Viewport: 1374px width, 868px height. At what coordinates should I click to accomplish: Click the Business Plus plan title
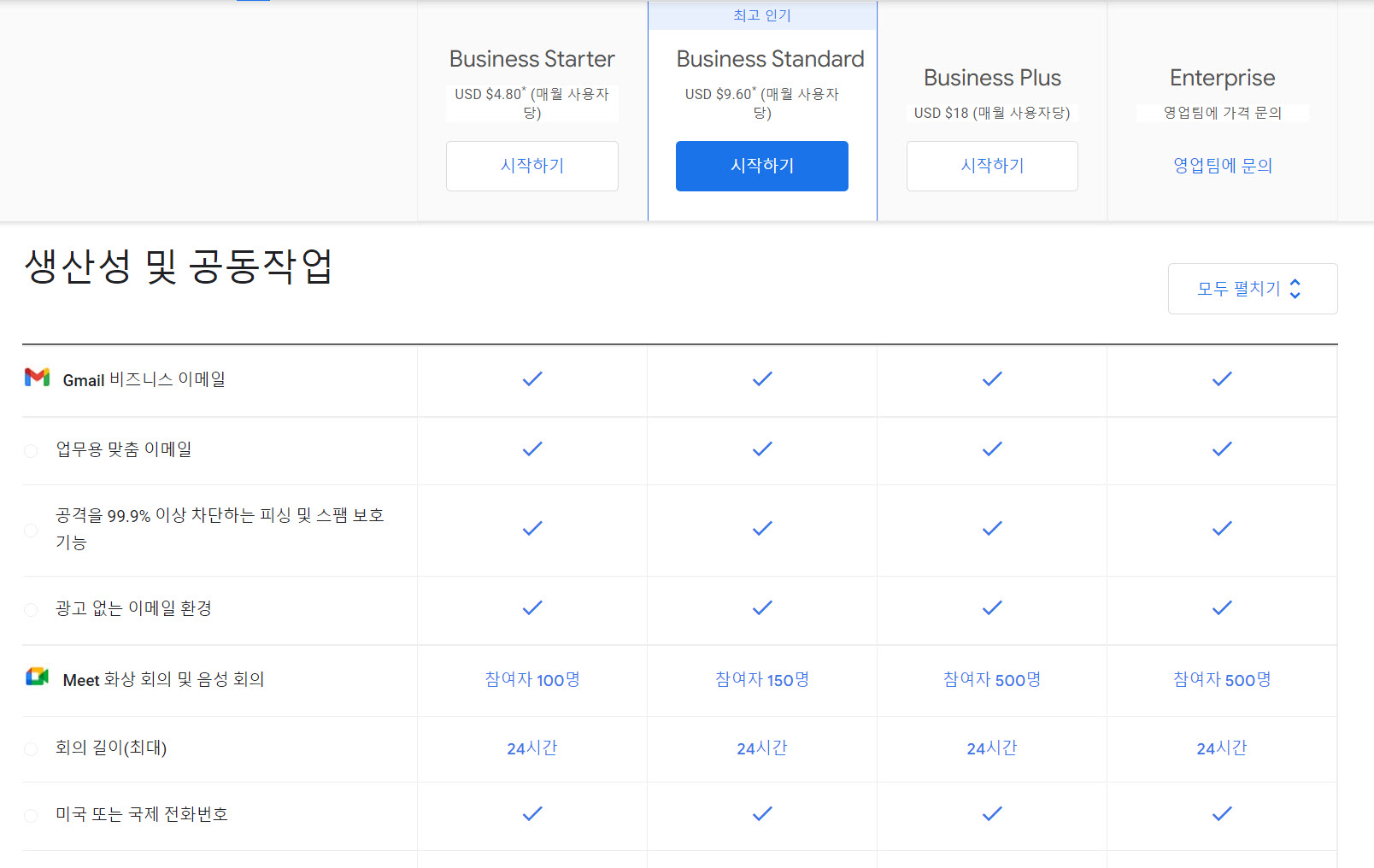992,78
